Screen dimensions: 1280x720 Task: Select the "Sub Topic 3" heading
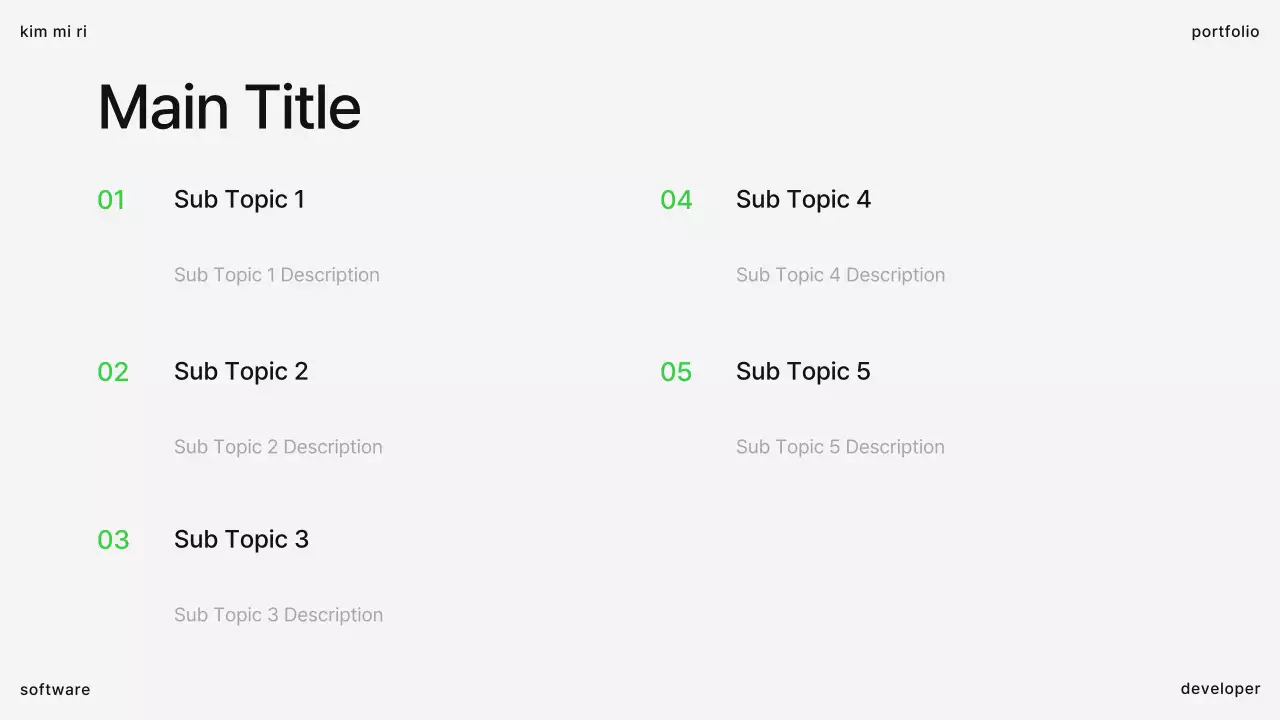click(241, 539)
